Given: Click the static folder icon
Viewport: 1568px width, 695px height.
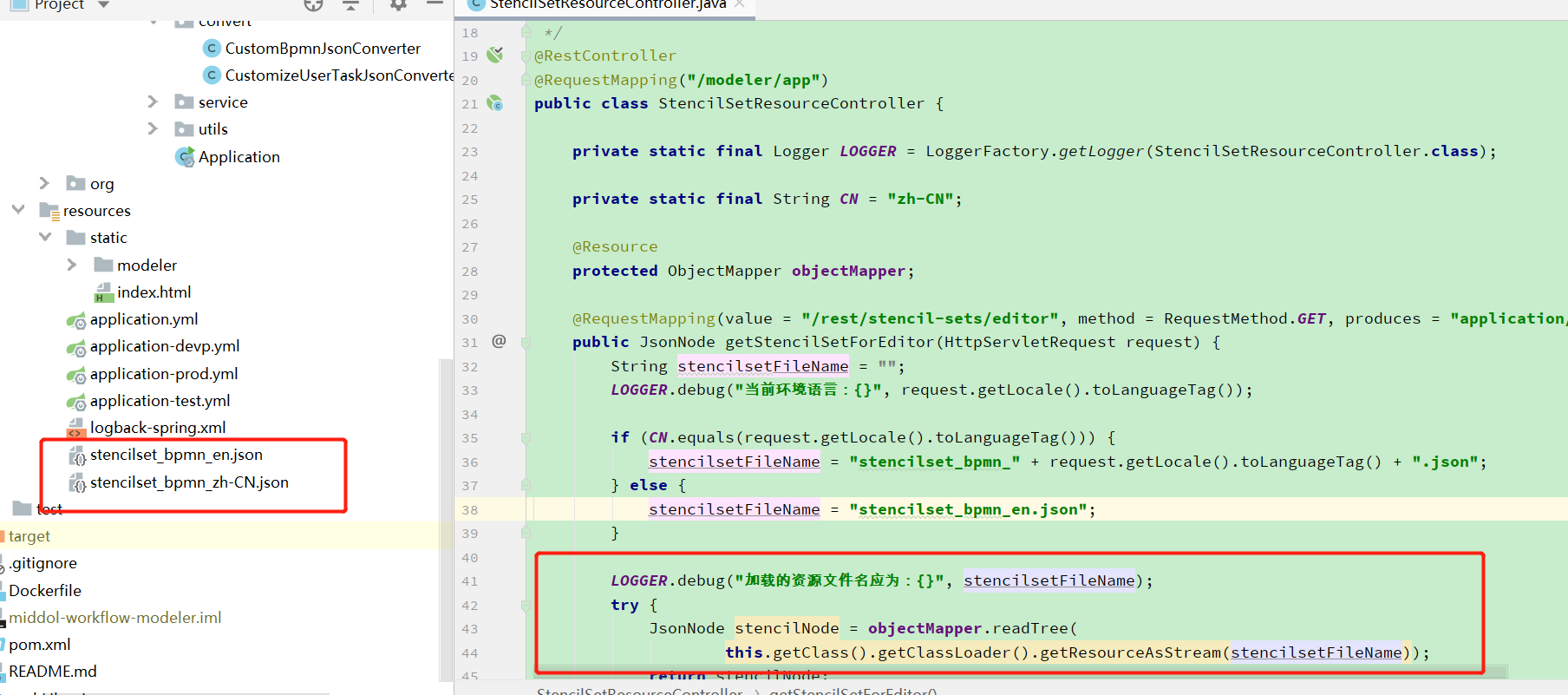Looking at the screenshot, I should click(x=76, y=238).
